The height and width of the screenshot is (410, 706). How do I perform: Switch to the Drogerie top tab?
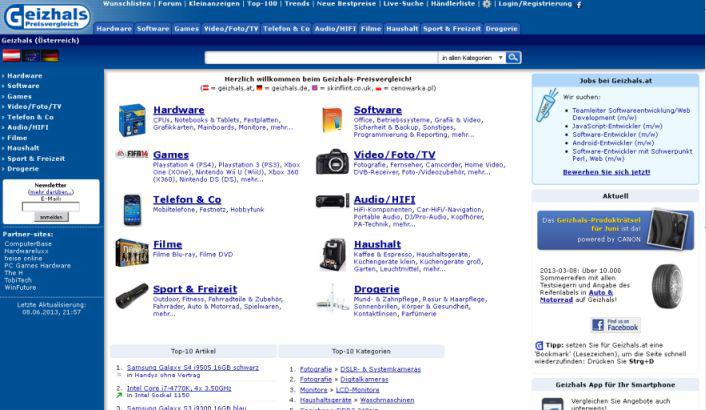[x=502, y=28]
